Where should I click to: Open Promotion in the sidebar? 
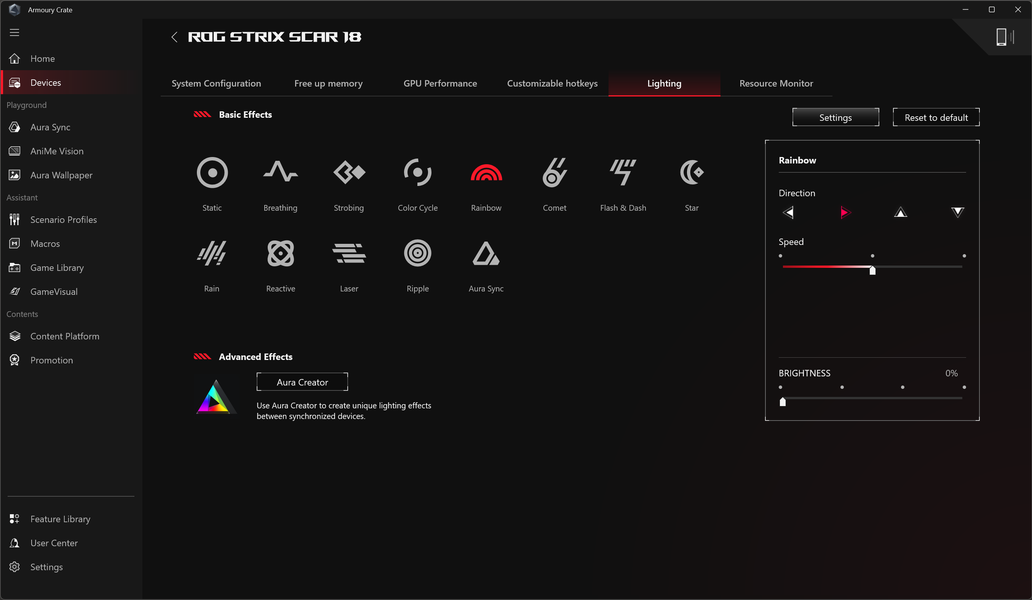point(71,360)
